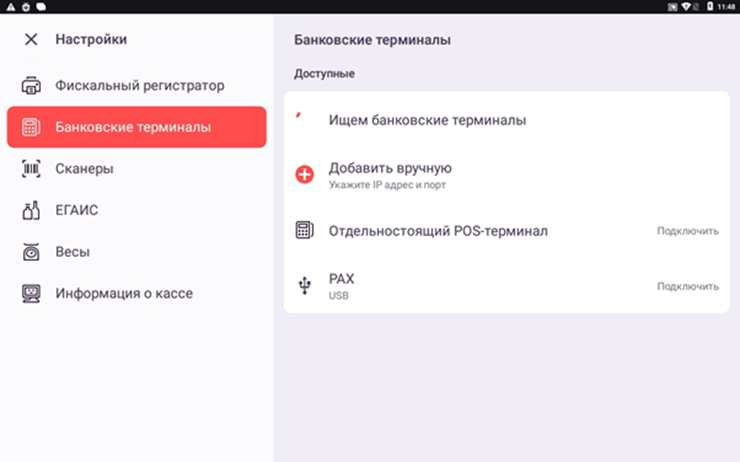Click the printer icon for Фискальный регистратор
Viewport: 740px width, 462px height.
pyautogui.click(x=31, y=85)
